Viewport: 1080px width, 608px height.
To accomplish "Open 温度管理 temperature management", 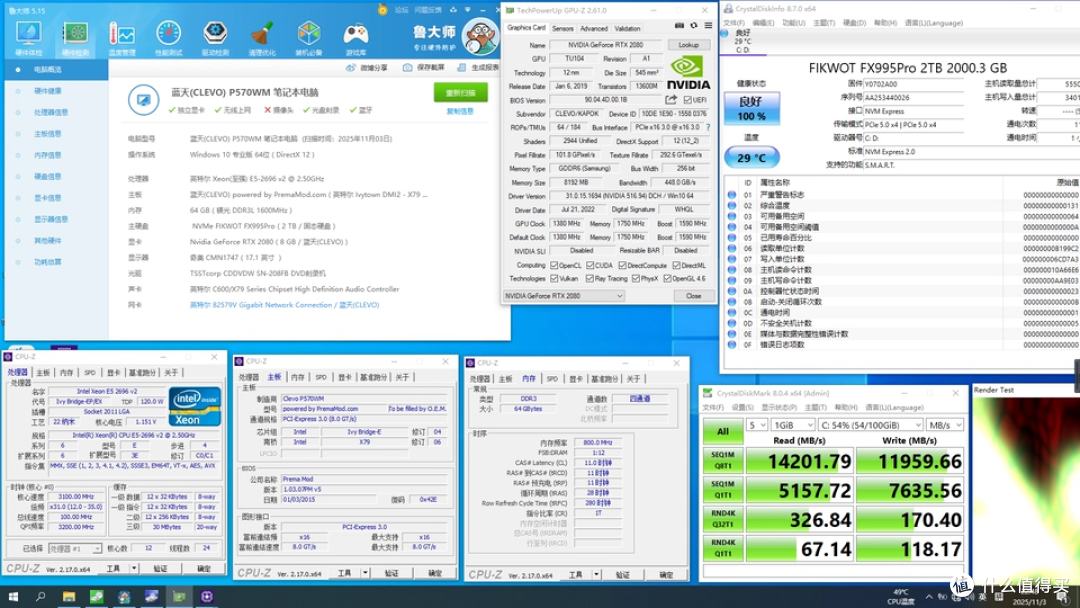I will (x=122, y=38).
